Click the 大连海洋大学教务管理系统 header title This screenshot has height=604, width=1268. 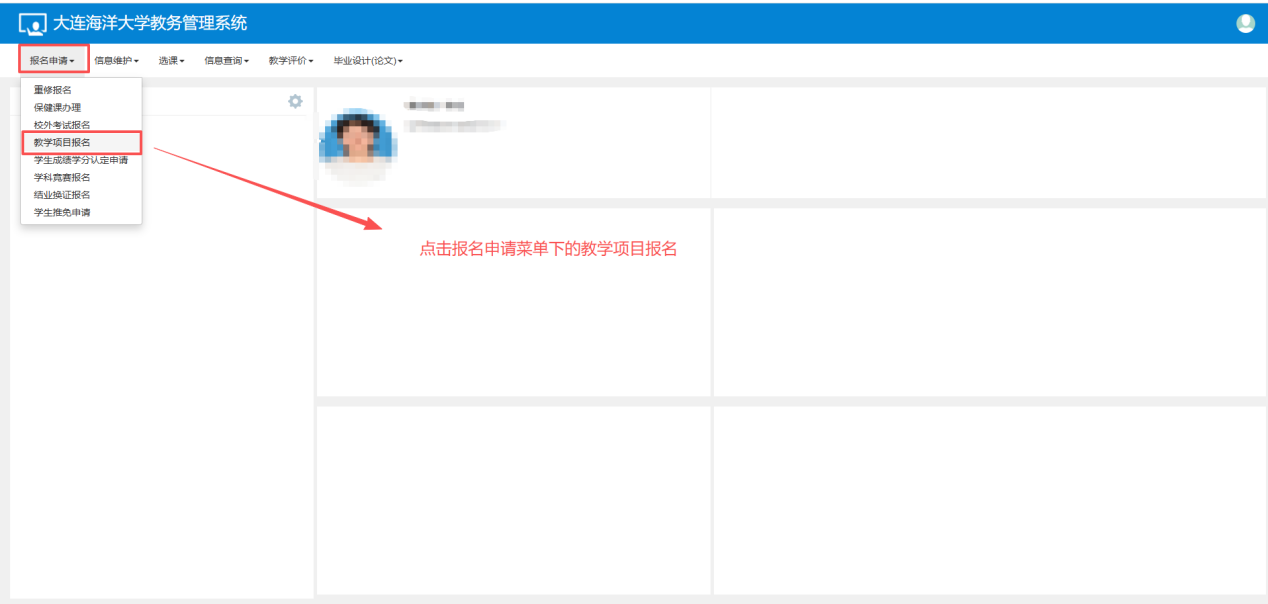click(149, 23)
